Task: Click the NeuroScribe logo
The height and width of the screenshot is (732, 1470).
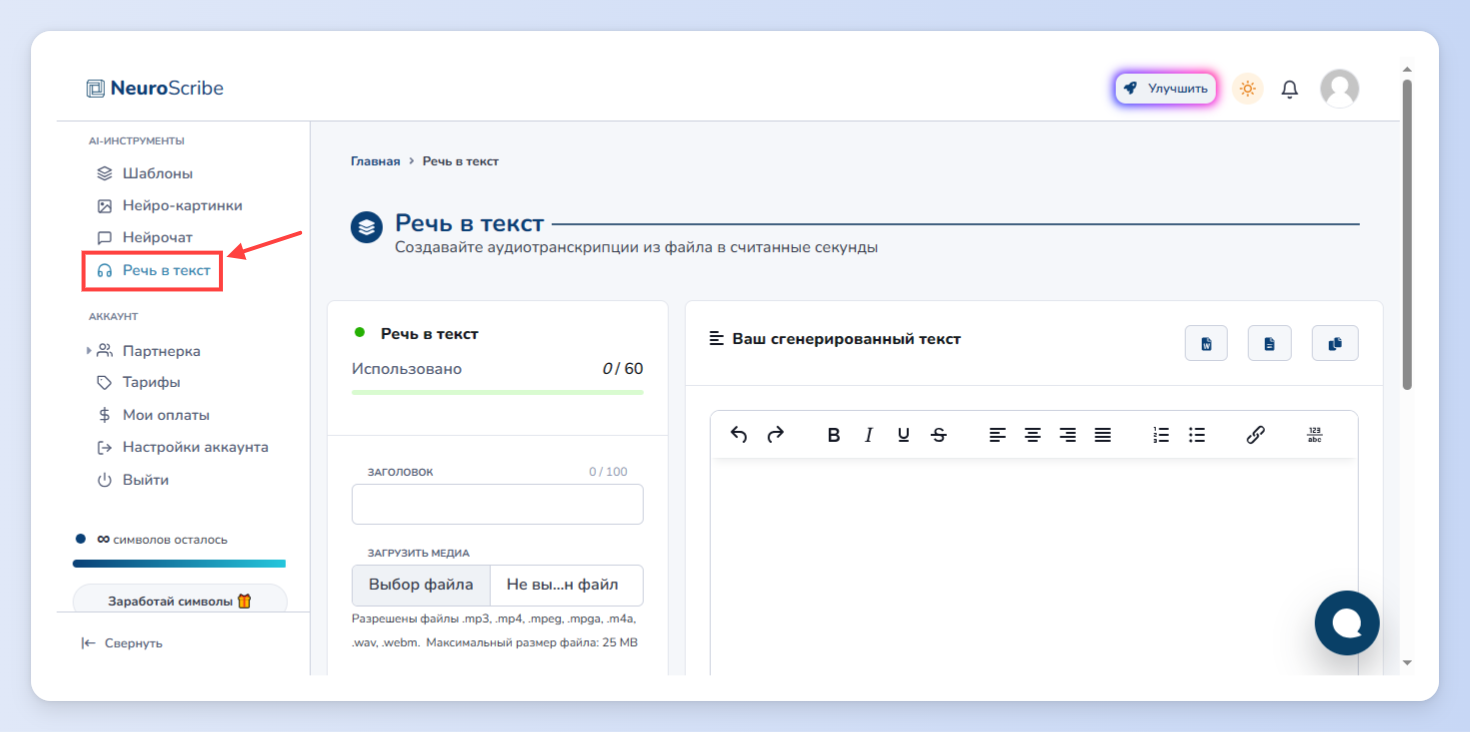Action: point(155,88)
